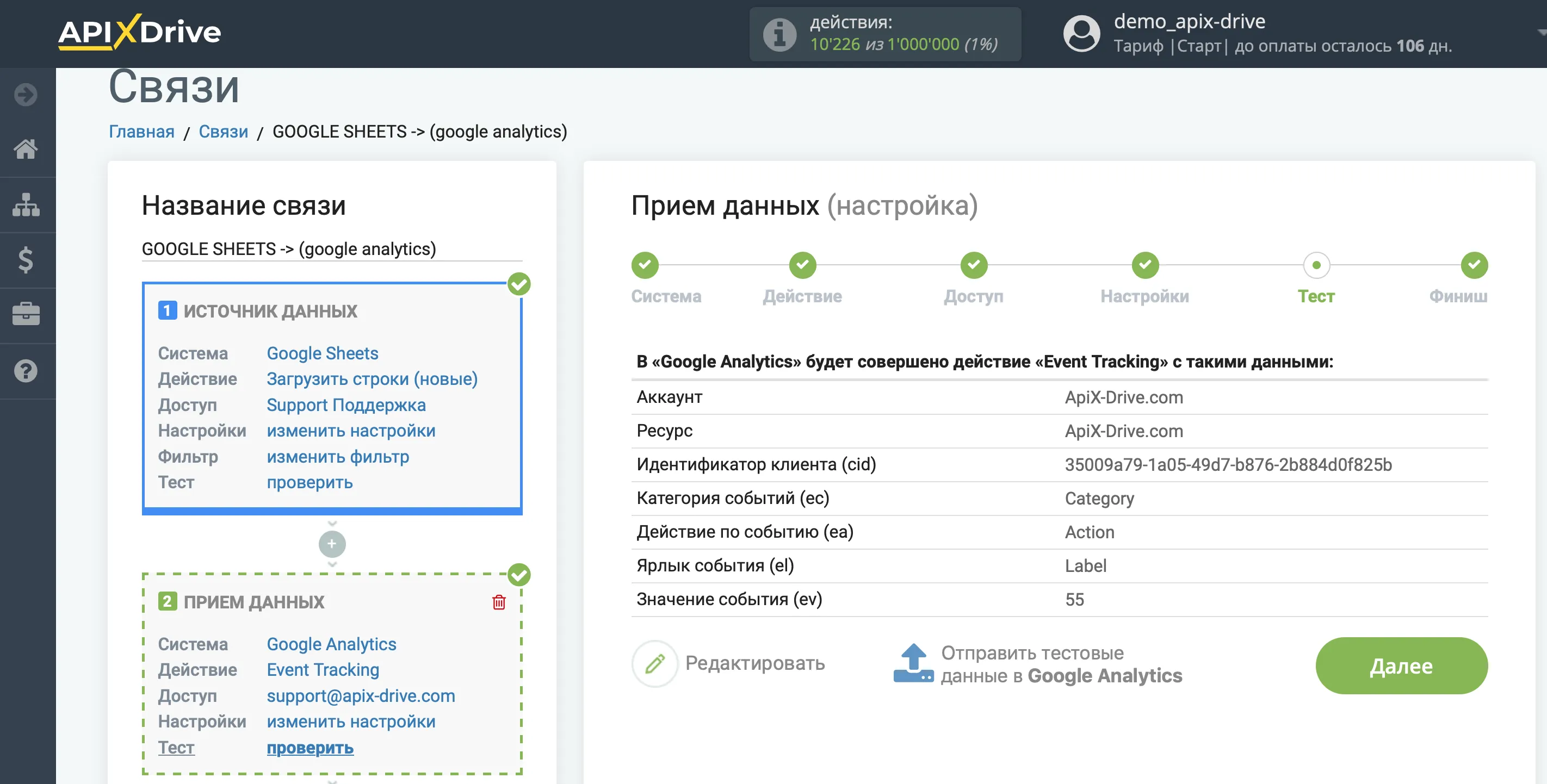
Task: Click изменить фильтр link
Action: (337, 456)
